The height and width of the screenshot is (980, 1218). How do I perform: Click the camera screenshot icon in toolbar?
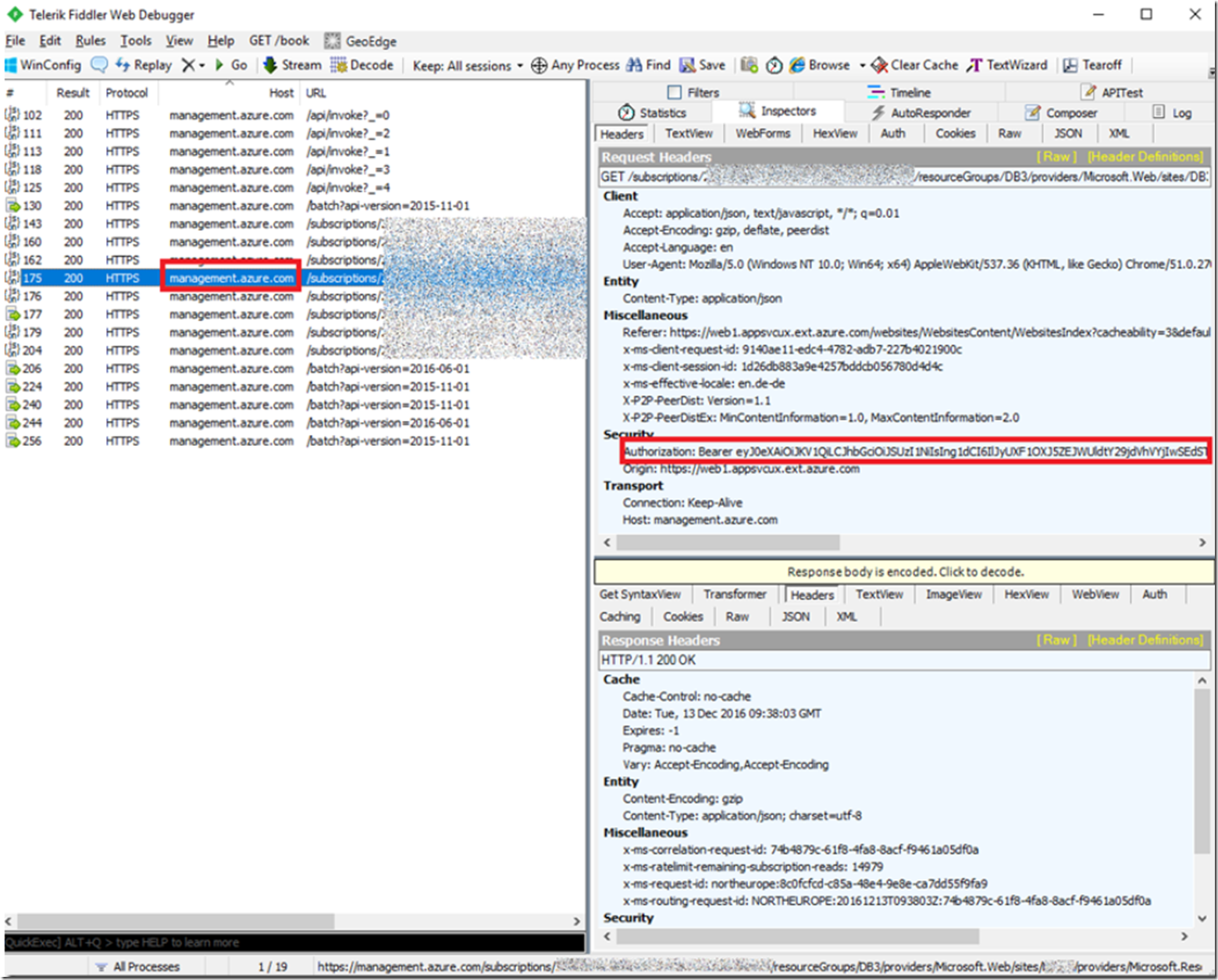pos(750,65)
